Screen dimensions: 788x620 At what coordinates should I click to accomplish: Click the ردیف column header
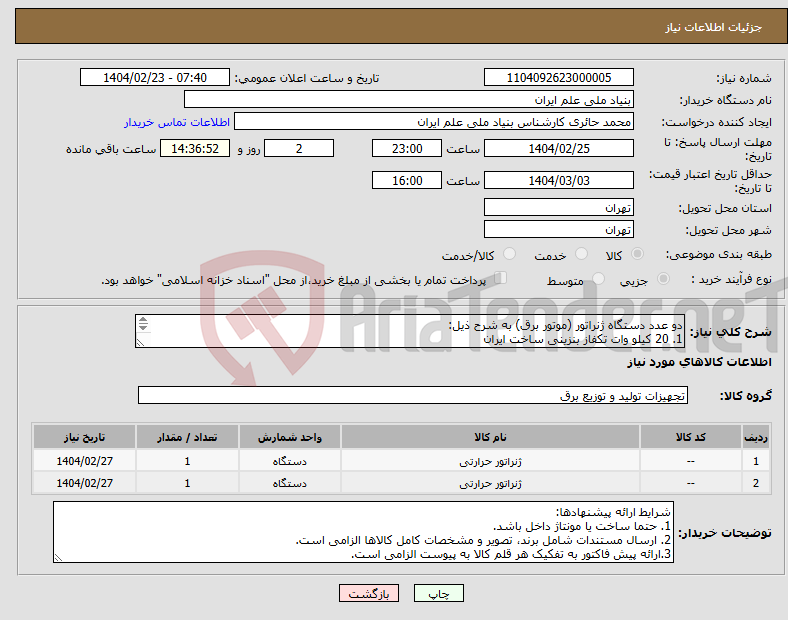[x=755, y=437]
